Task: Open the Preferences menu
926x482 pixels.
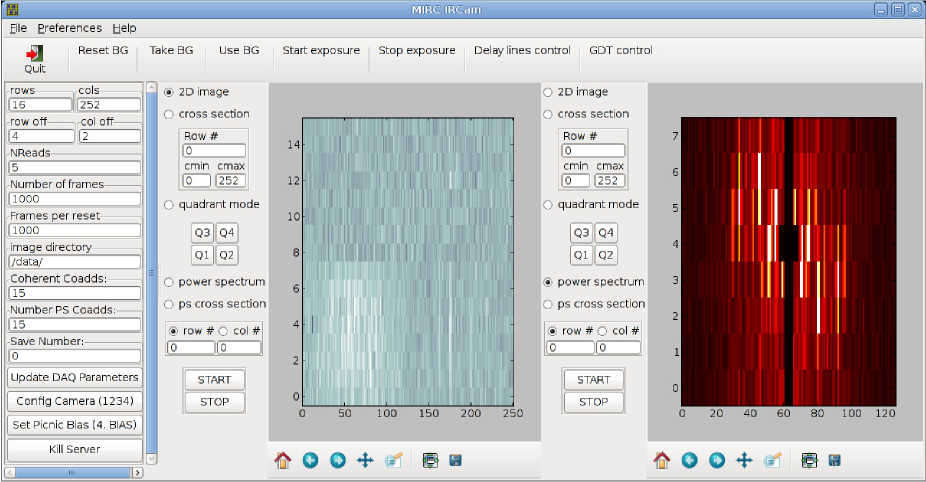Action: point(69,28)
